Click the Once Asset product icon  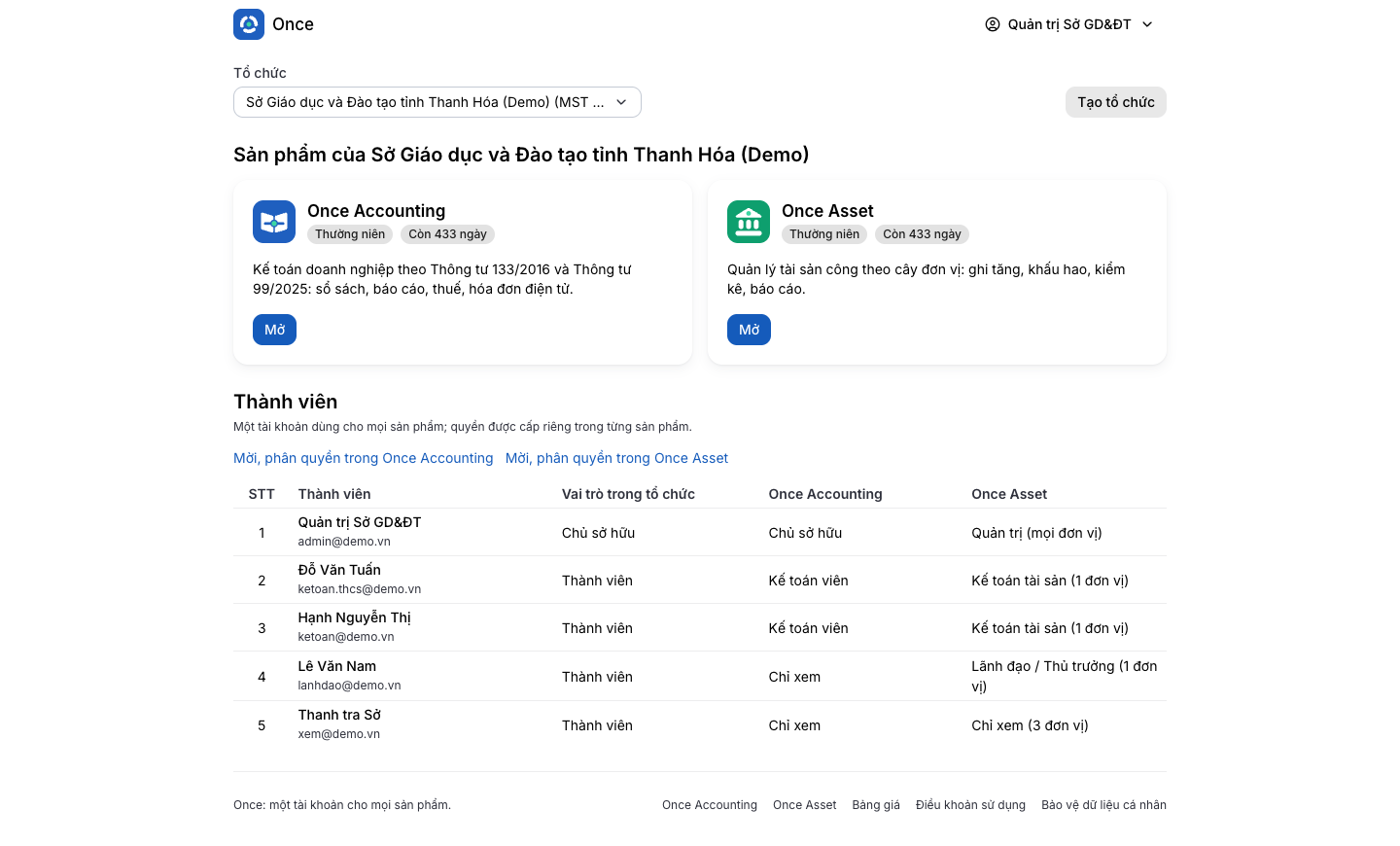coord(749,222)
